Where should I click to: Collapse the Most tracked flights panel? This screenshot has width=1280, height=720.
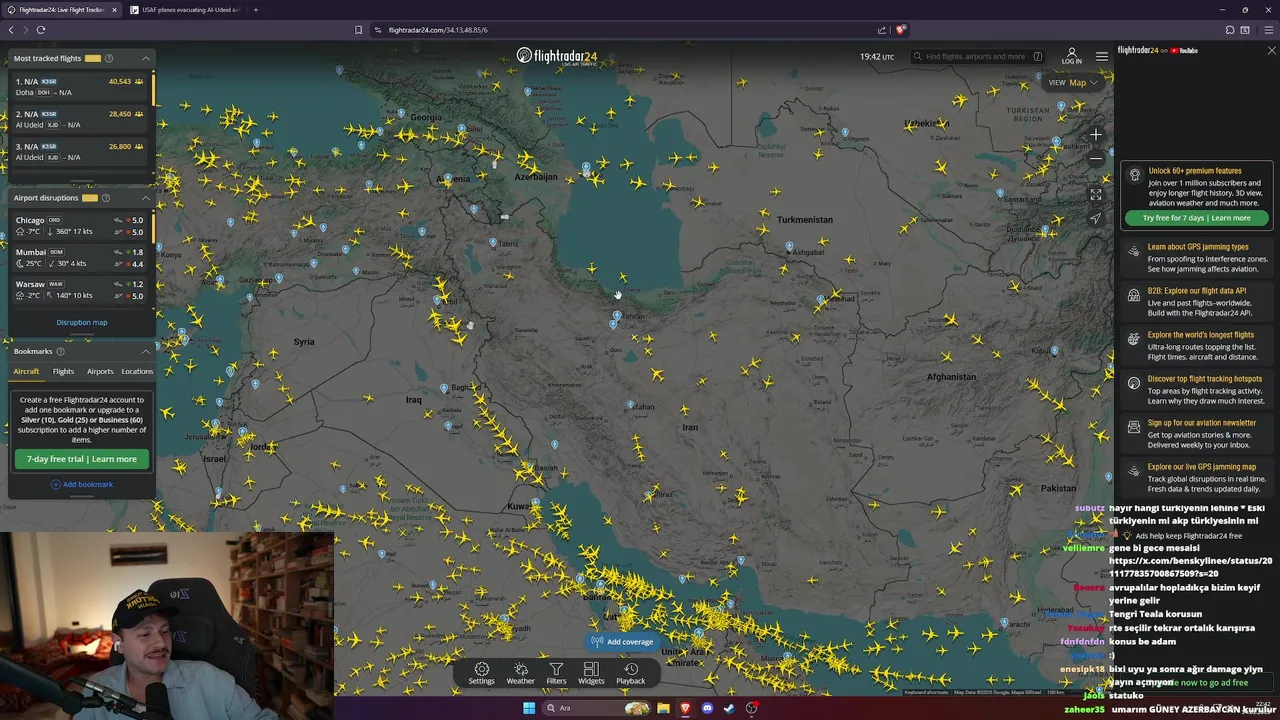point(145,58)
